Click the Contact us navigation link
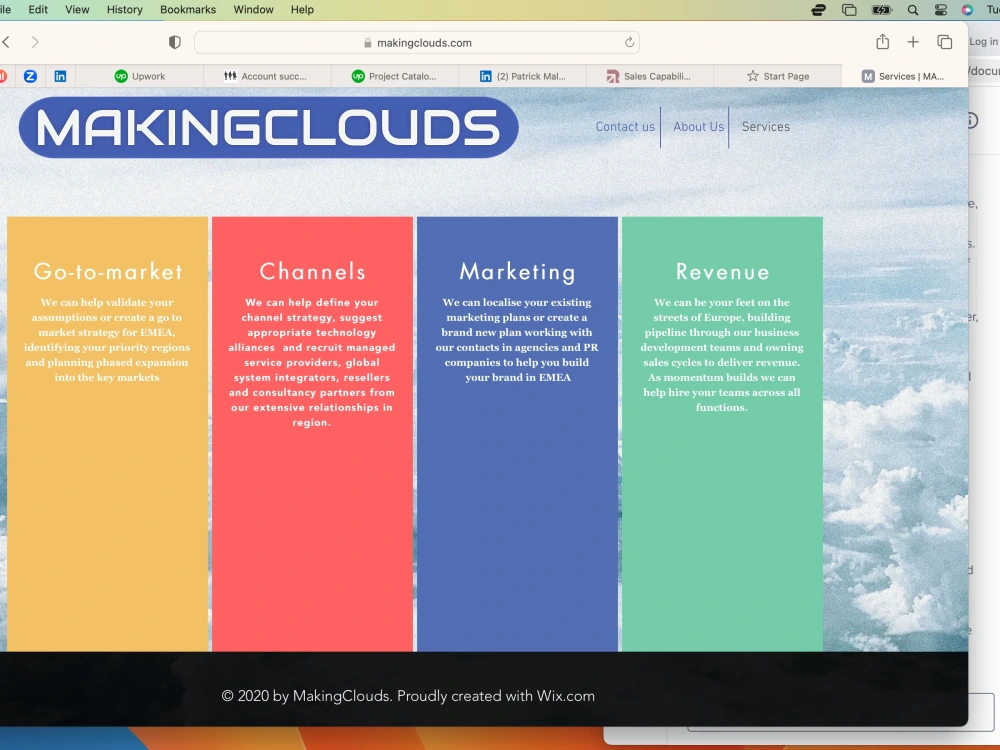Image resolution: width=1000 pixels, height=750 pixels. pyautogui.click(x=625, y=126)
